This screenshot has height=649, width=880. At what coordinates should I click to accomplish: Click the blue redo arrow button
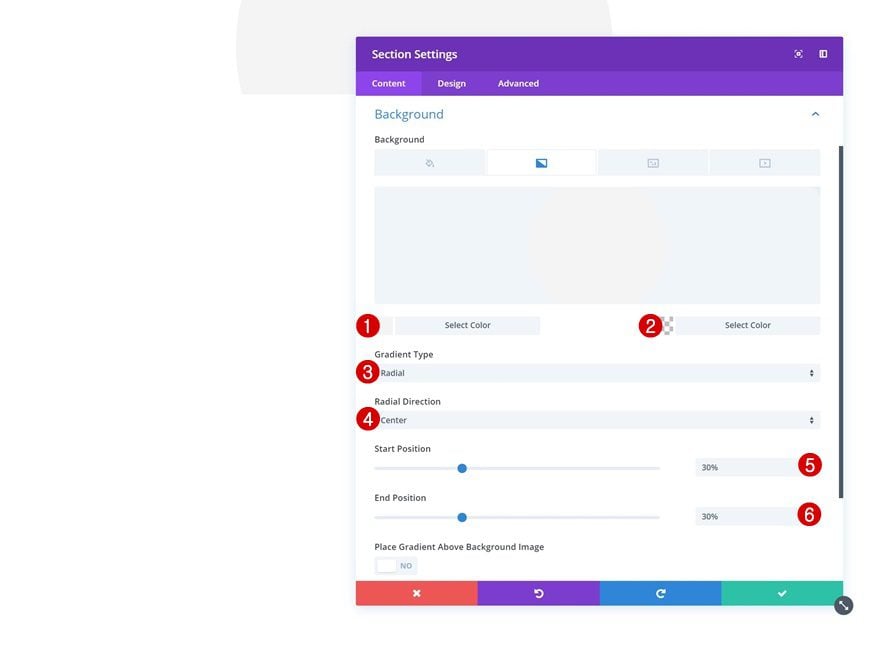(x=661, y=593)
